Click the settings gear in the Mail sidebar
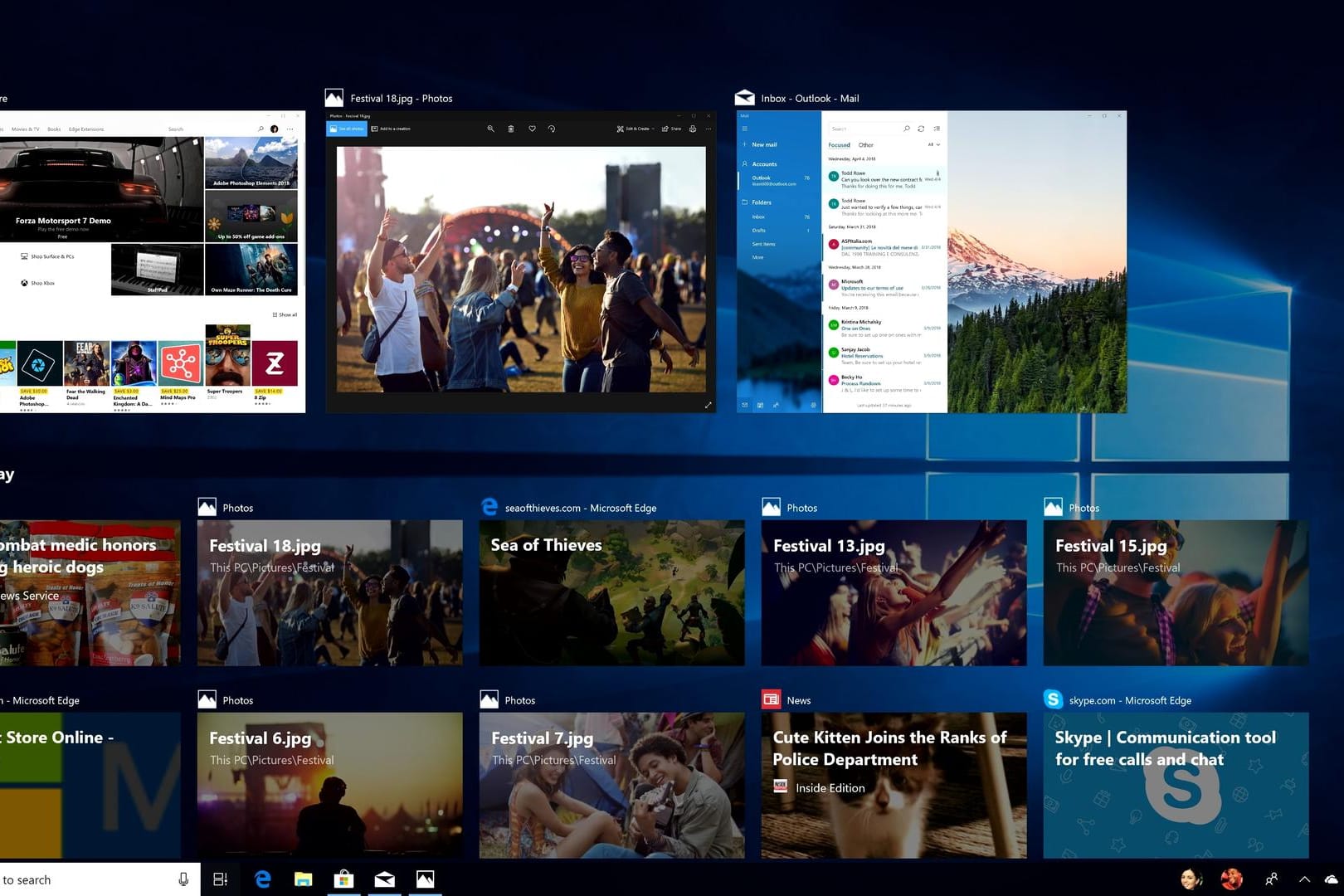This screenshot has height=896, width=1344. click(813, 405)
